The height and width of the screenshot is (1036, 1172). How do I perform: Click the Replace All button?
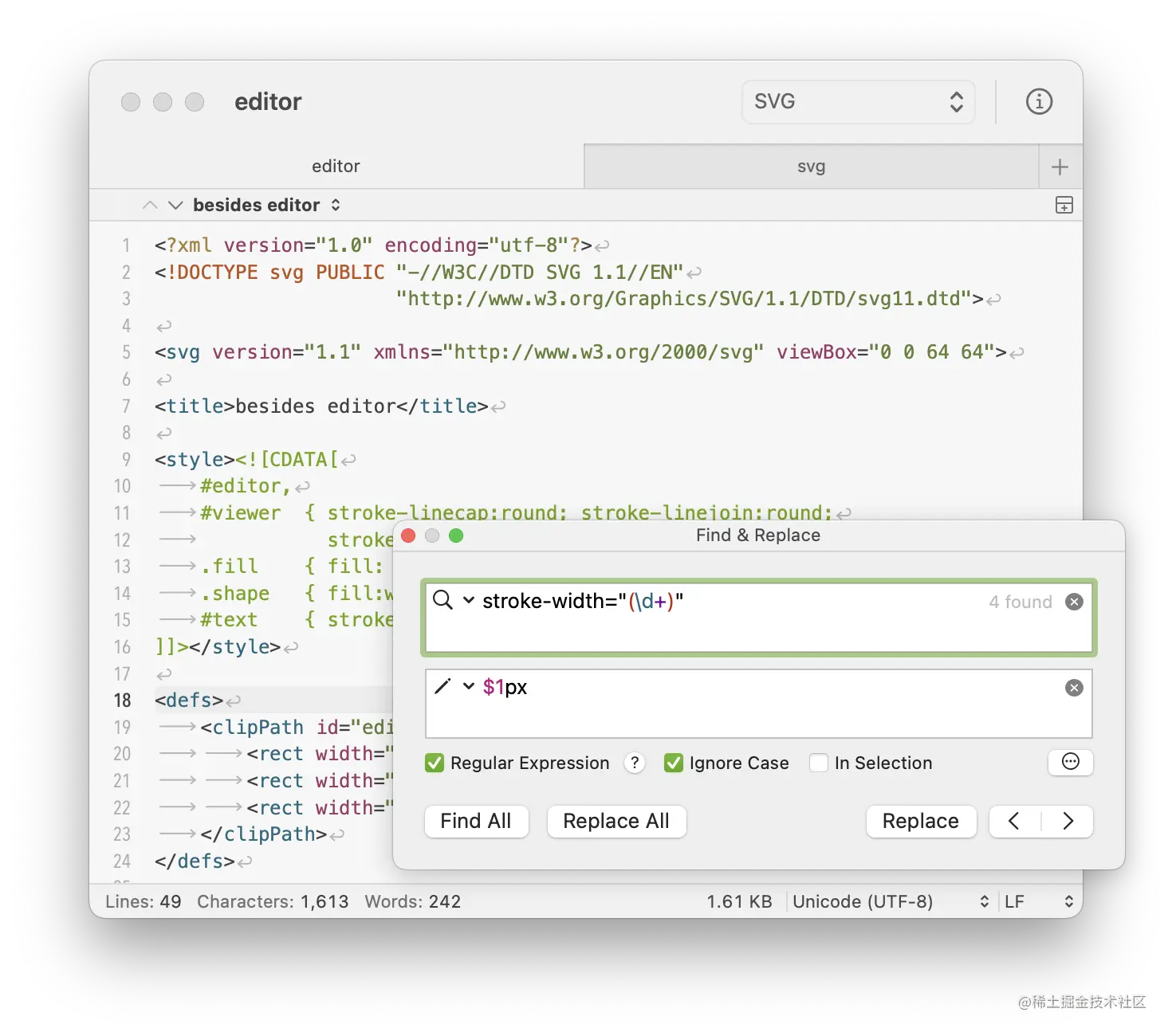[x=616, y=821]
